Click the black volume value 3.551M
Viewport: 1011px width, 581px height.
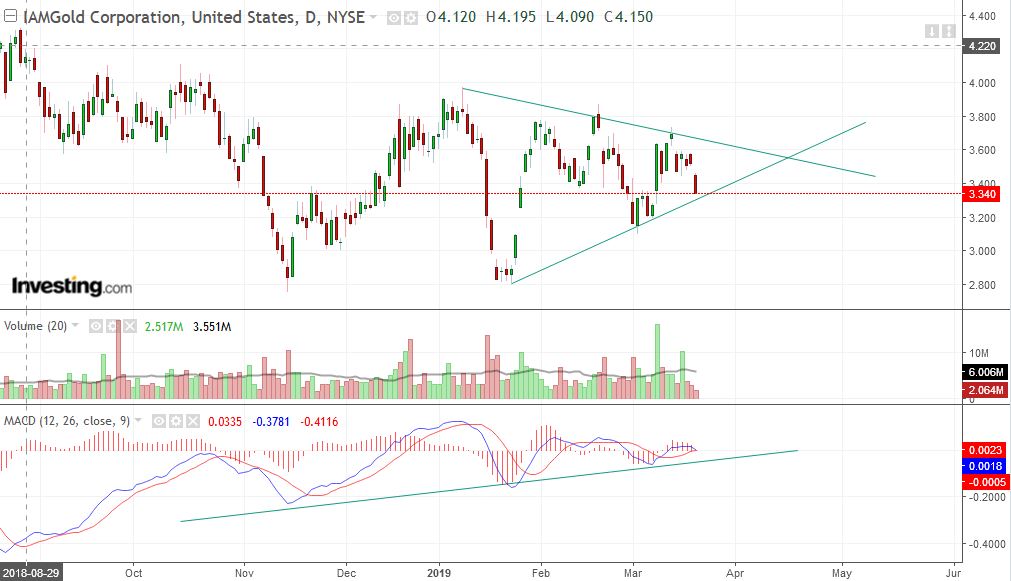212,327
